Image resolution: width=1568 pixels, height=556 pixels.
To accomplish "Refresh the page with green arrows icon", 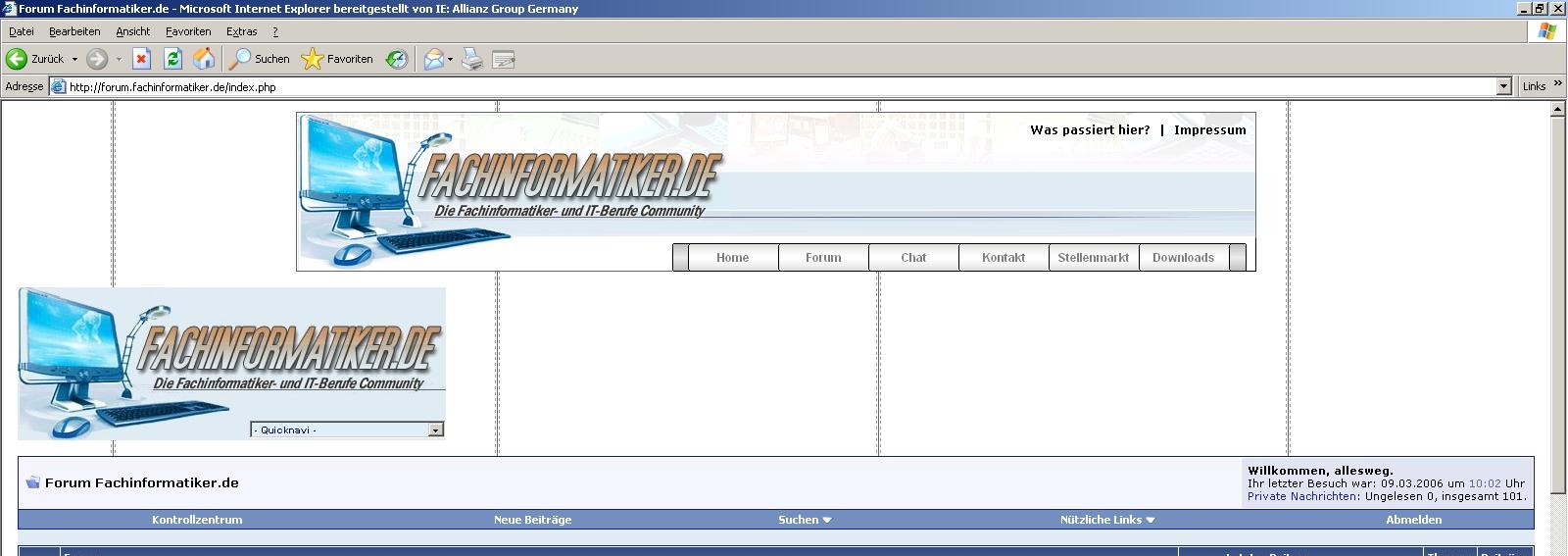I will [x=172, y=59].
